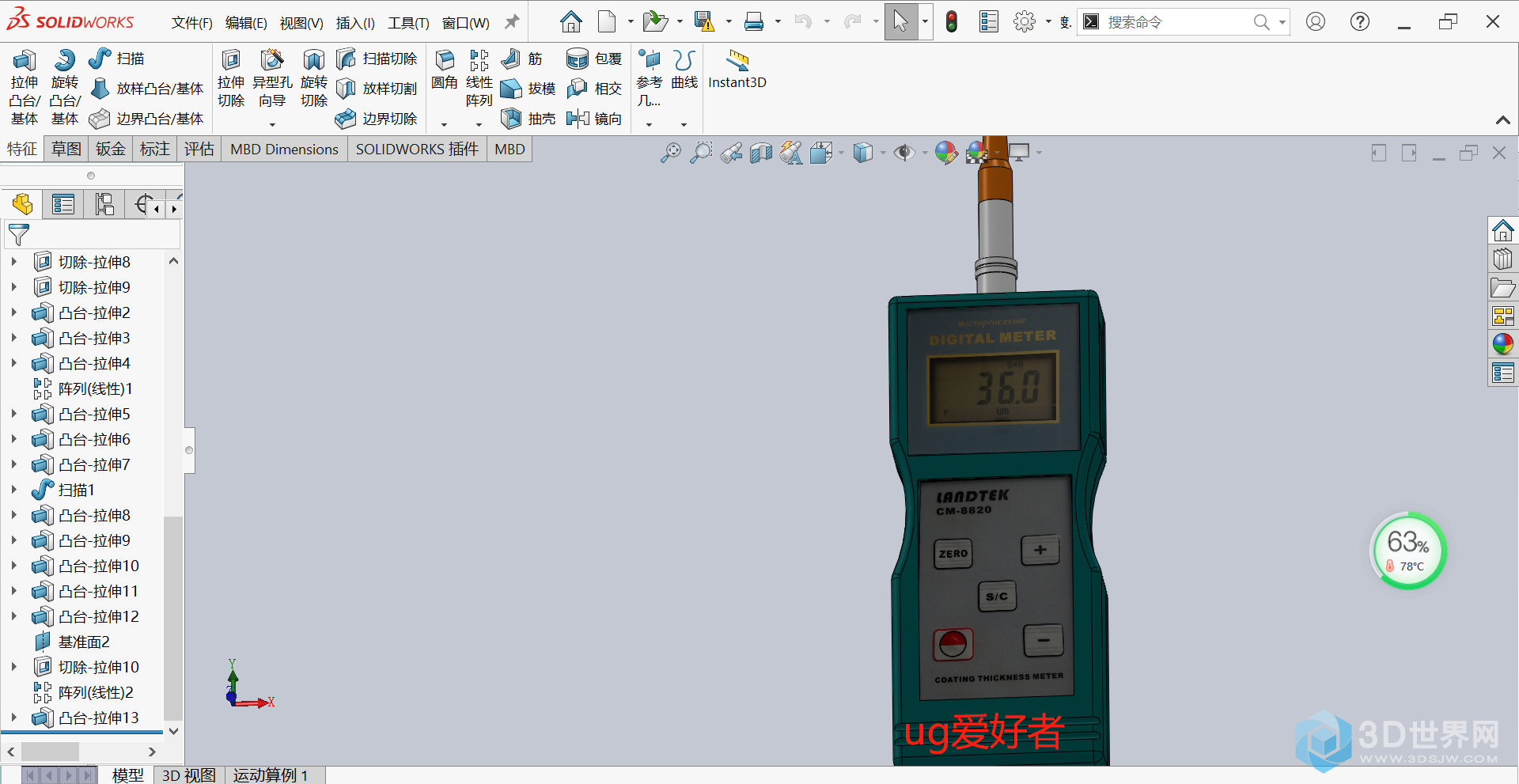Select the Intersect (相交) tool
1519x784 pixels.
pos(594,89)
